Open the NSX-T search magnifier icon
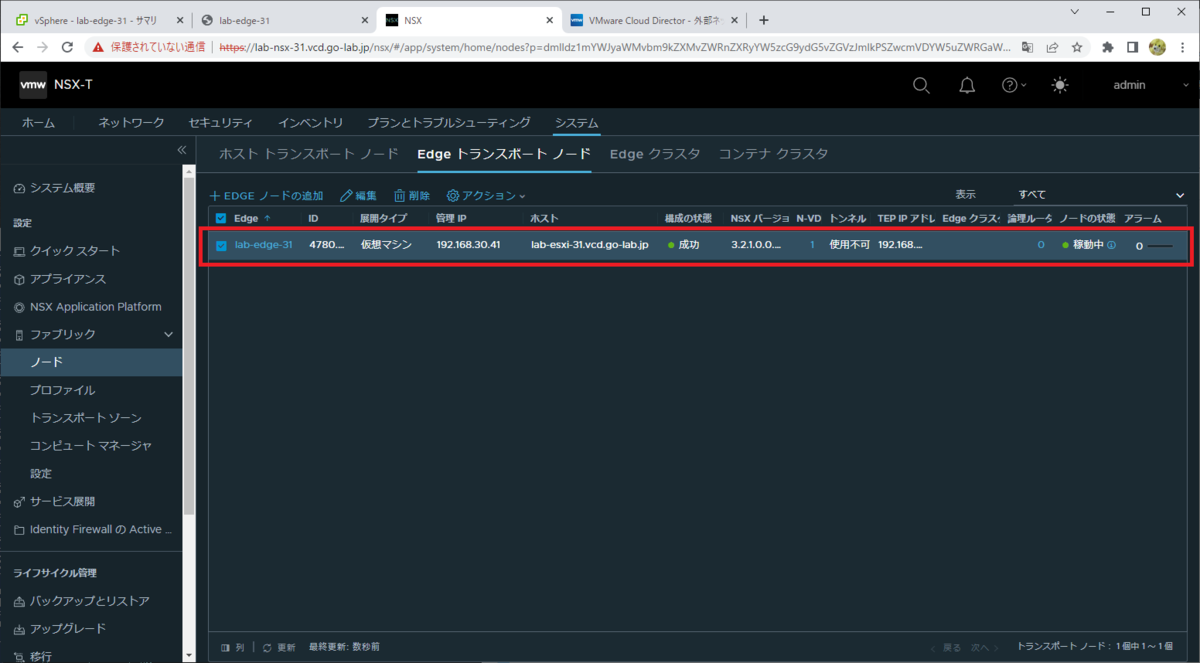This screenshot has width=1200, height=663. 921,85
